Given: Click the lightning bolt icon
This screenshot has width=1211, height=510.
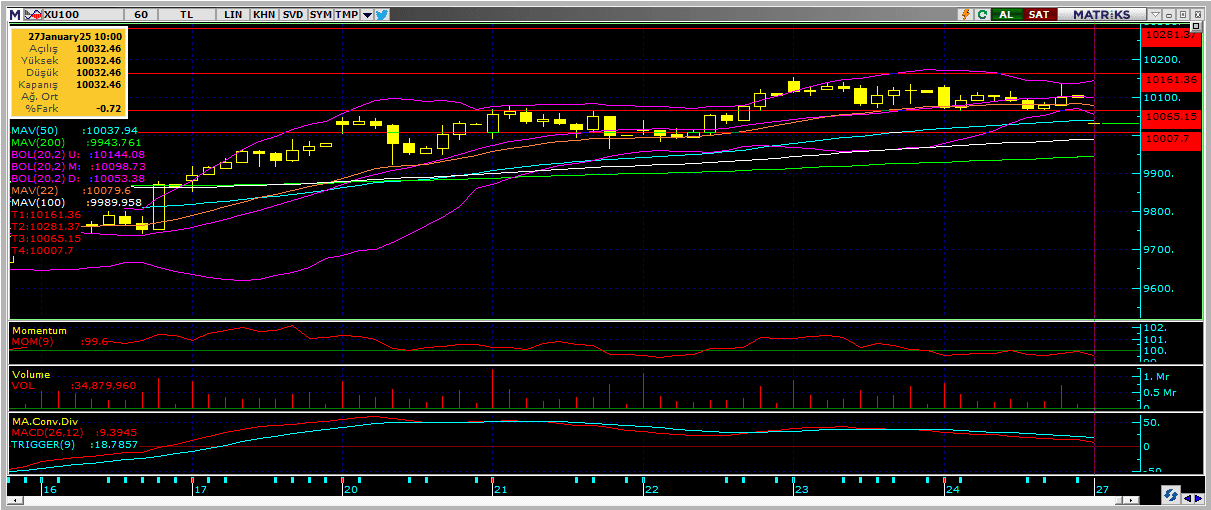Looking at the screenshot, I should (965, 15).
